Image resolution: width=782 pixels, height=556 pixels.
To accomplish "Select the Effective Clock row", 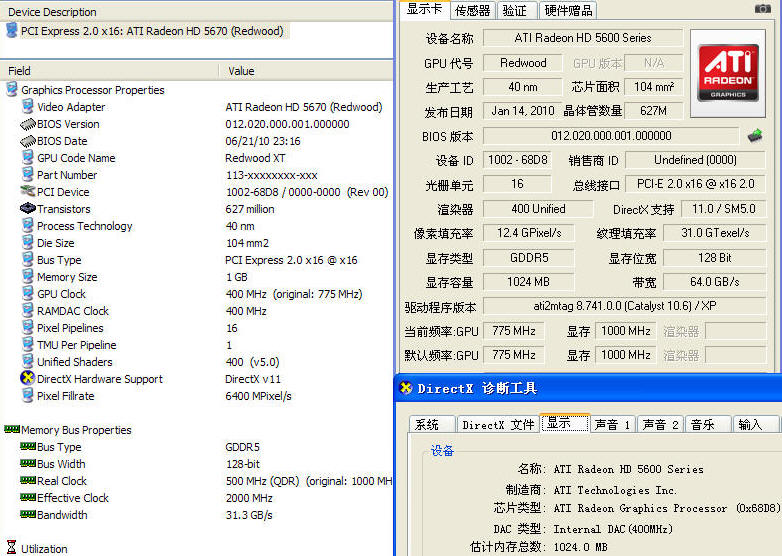I will 196,498.
